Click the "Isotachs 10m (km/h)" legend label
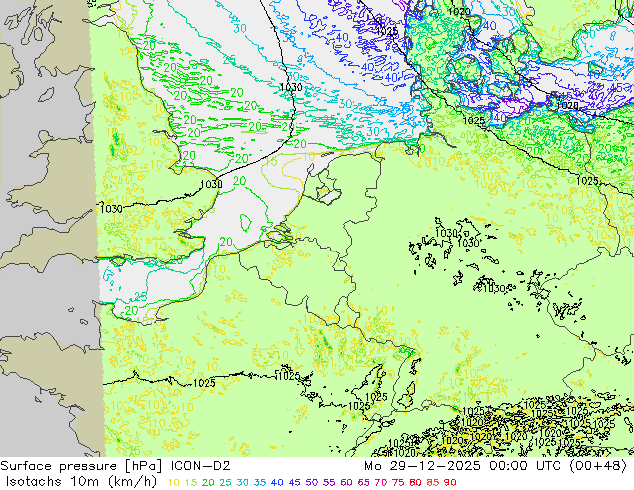The image size is (634, 490). pos(81,482)
